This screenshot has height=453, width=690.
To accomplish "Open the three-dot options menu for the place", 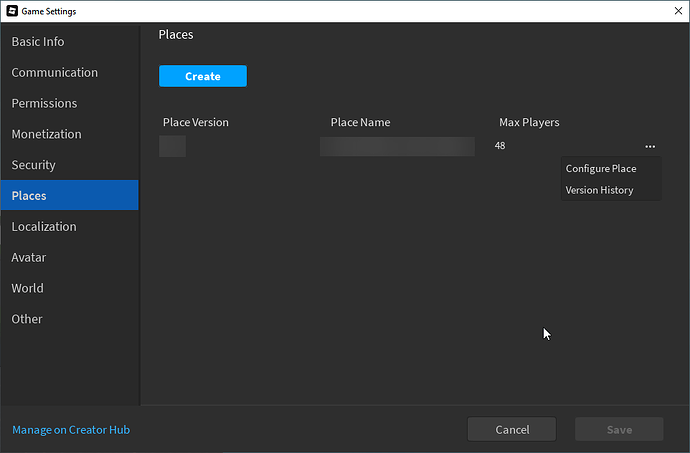I will click(650, 146).
